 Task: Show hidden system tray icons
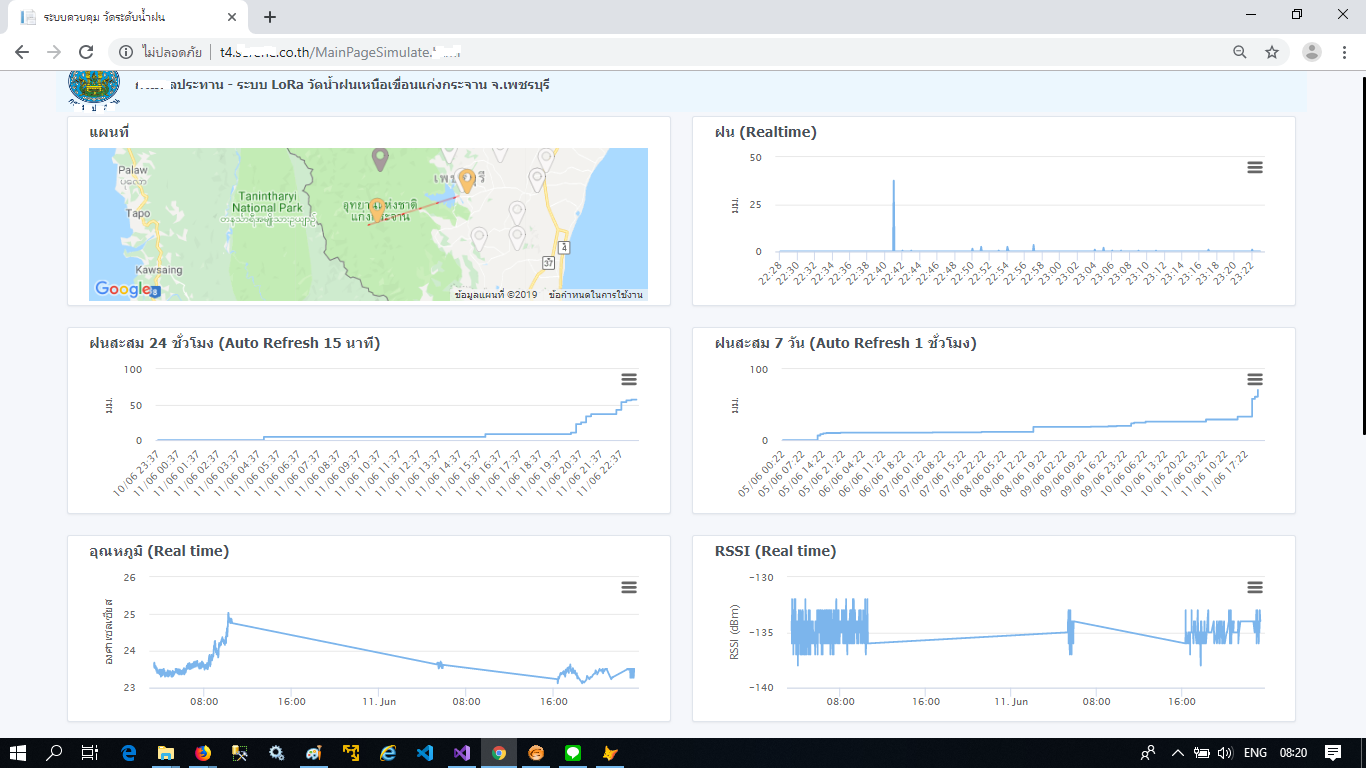point(1177,753)
